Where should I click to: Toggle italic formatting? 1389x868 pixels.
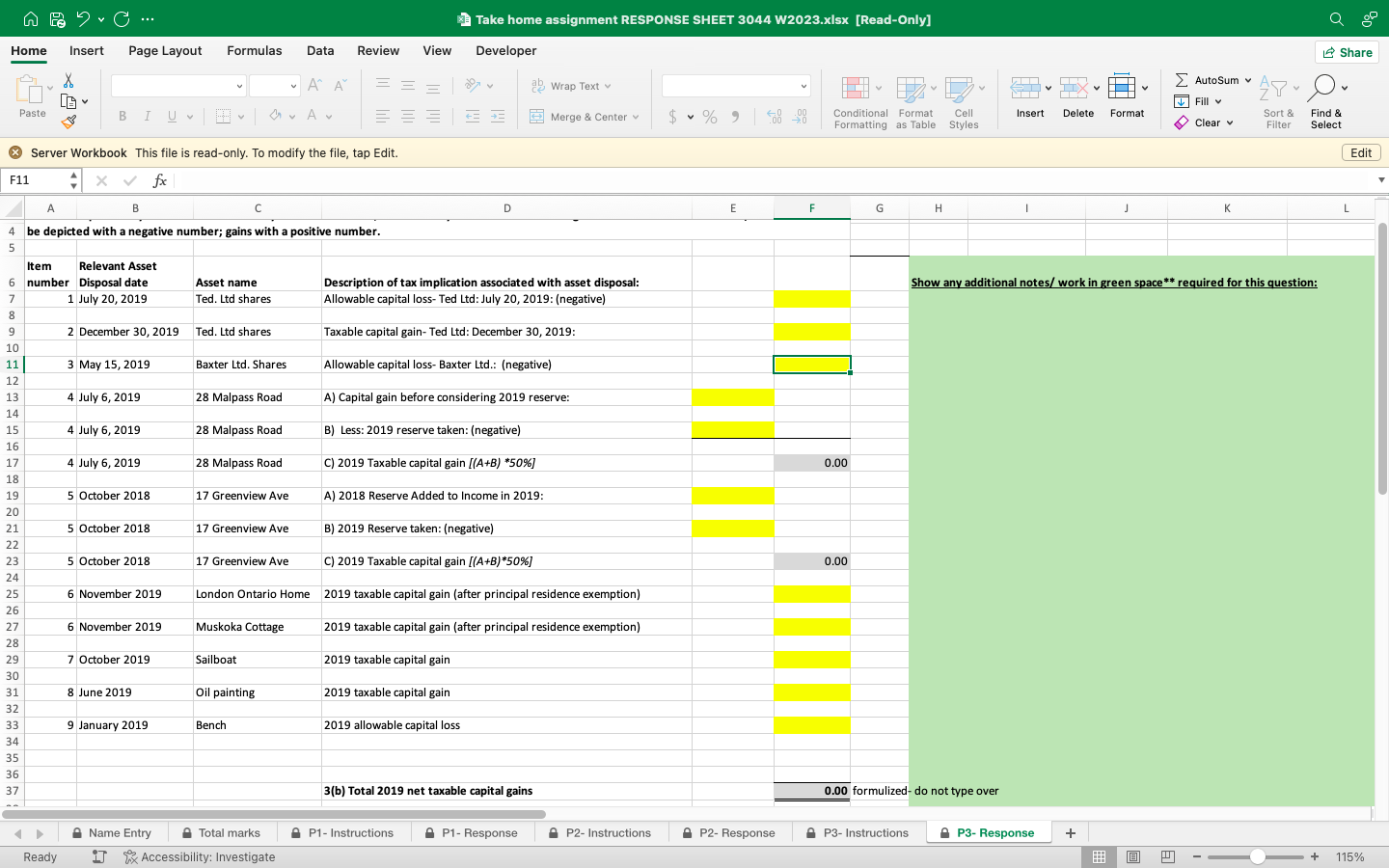(147, 116)
